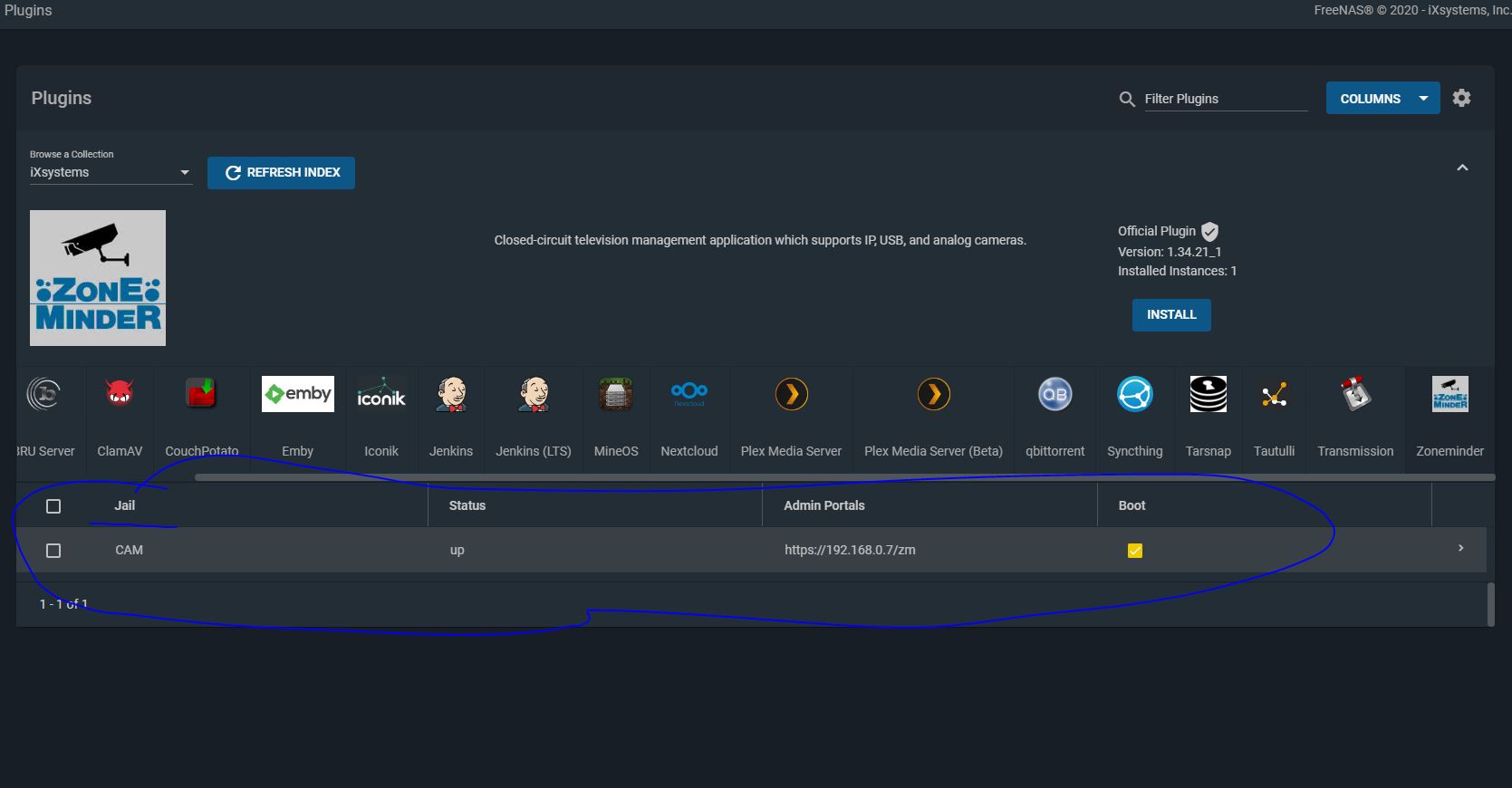Choose the Plex Media Server icon
This screenshot has height=788, width=1512.
click(x=792, y=394)
